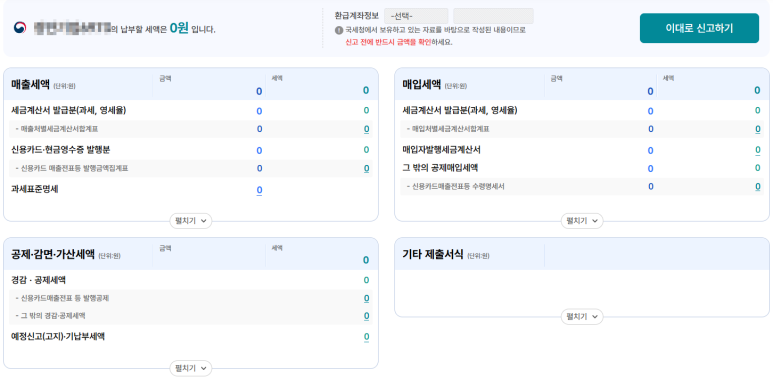Select 과세표준명세 row label

[35, 189]
